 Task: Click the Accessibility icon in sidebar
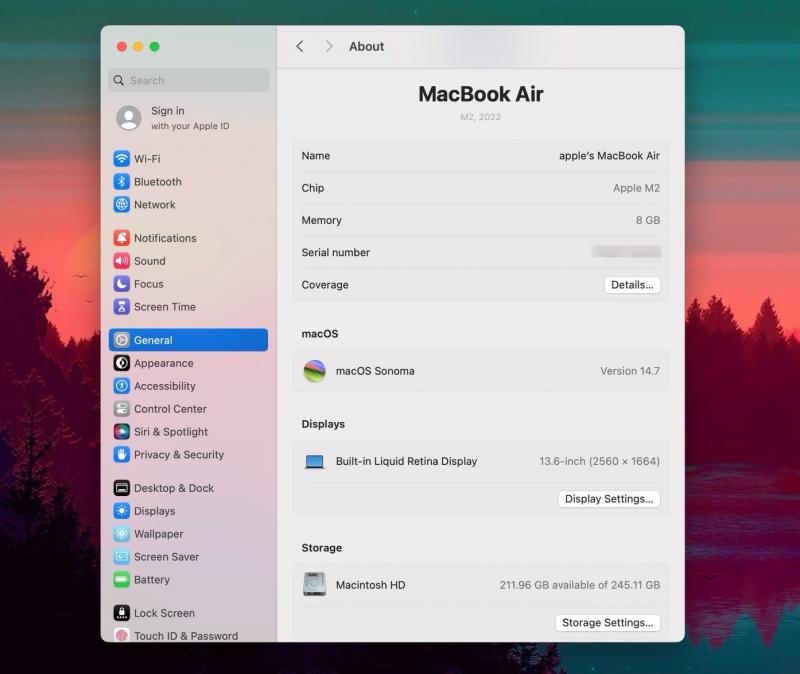(x=121, y=386)
